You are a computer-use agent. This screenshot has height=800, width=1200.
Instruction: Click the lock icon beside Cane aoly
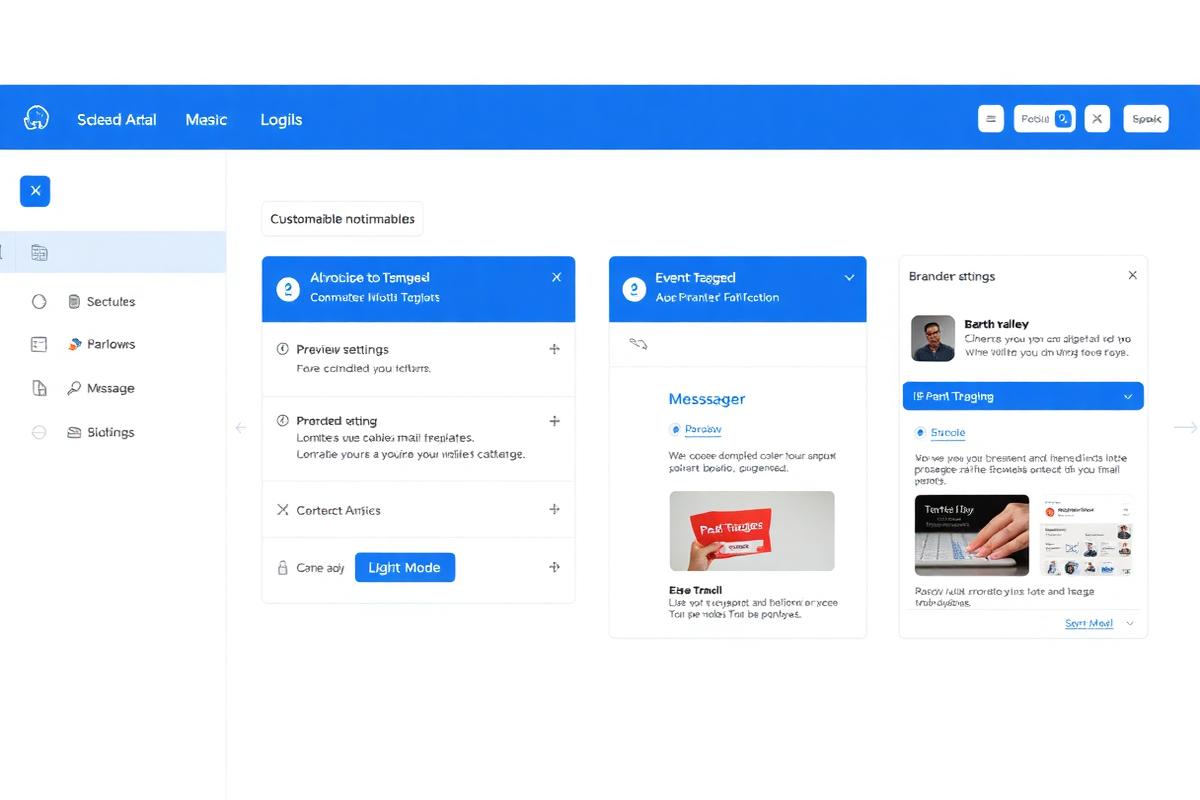point(282,568)
